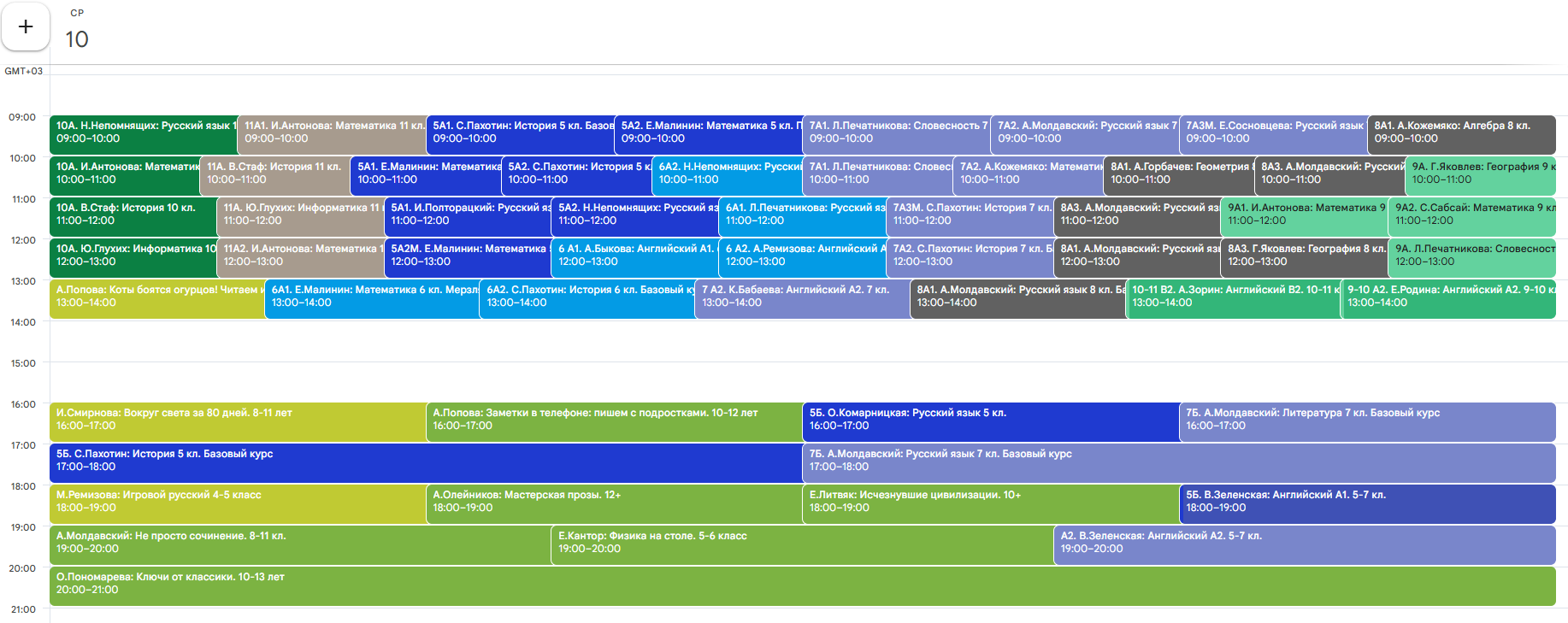Open the 8А1 Кожемяко Алгебра event at 09:00

[x=1460, y=132]
